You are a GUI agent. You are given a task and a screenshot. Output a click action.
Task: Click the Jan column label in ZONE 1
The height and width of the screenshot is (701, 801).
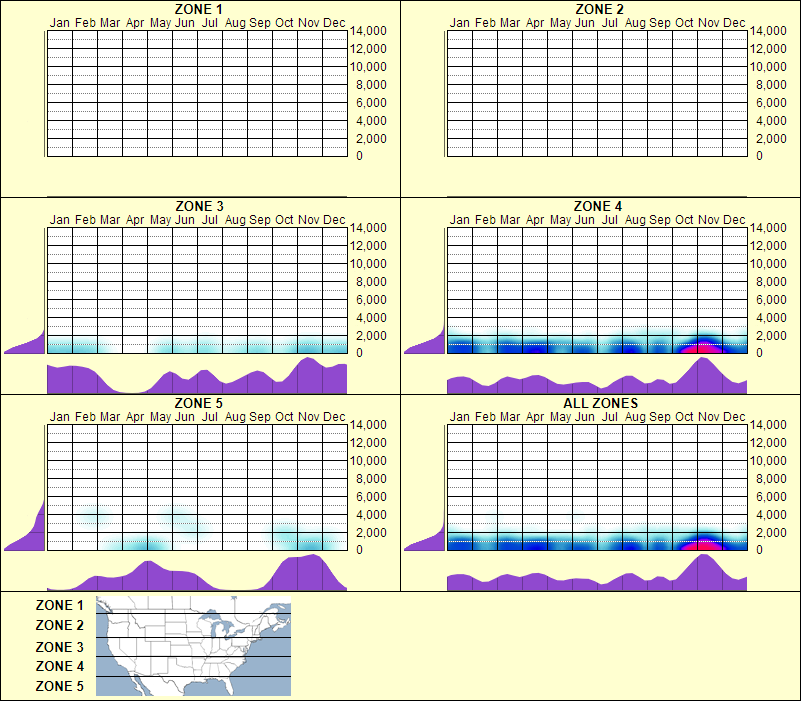click(x=59, y=22)
